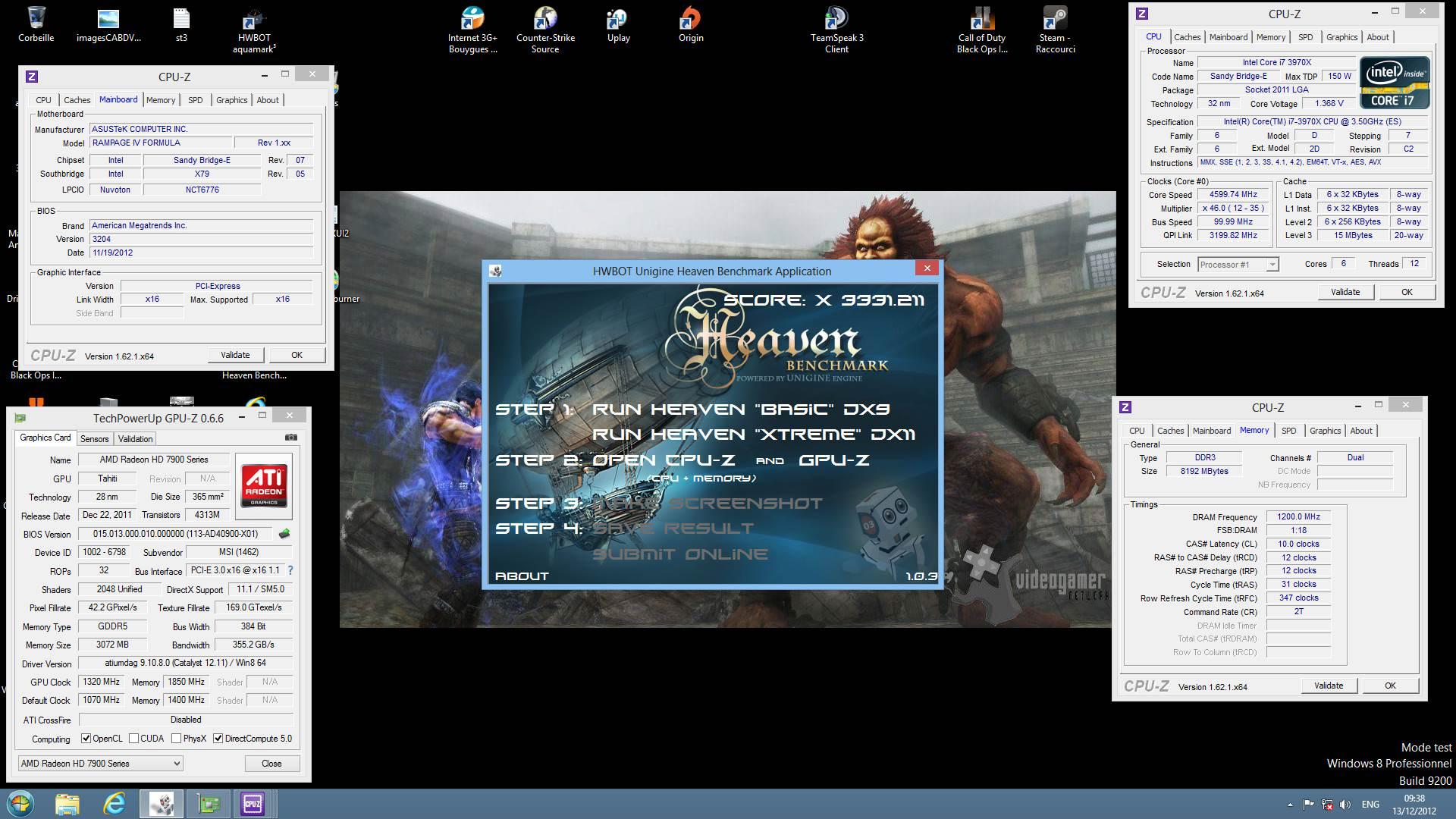
Task: Launch Uplay desktop shortcut
Action: tap(618, 24)
